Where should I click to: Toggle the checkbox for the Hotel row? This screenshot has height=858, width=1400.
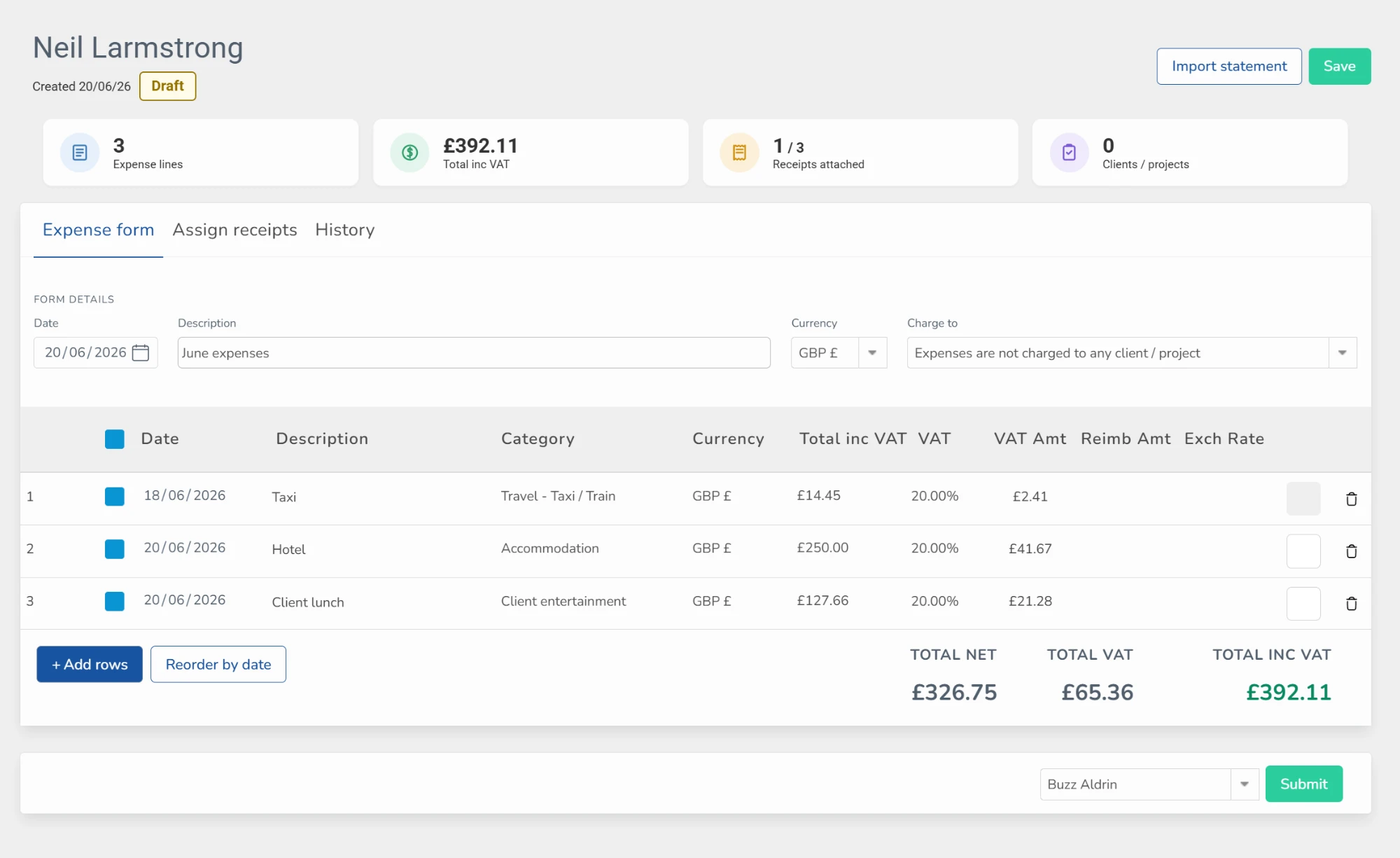coord(115,549)
